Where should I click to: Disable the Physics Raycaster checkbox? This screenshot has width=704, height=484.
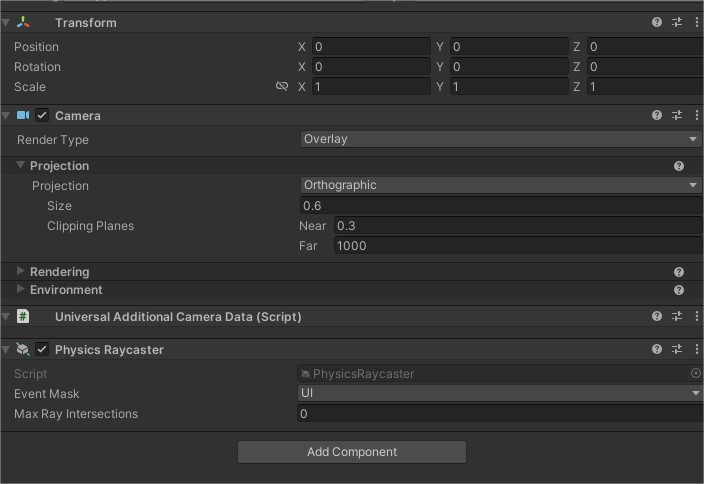click(42, 349)
